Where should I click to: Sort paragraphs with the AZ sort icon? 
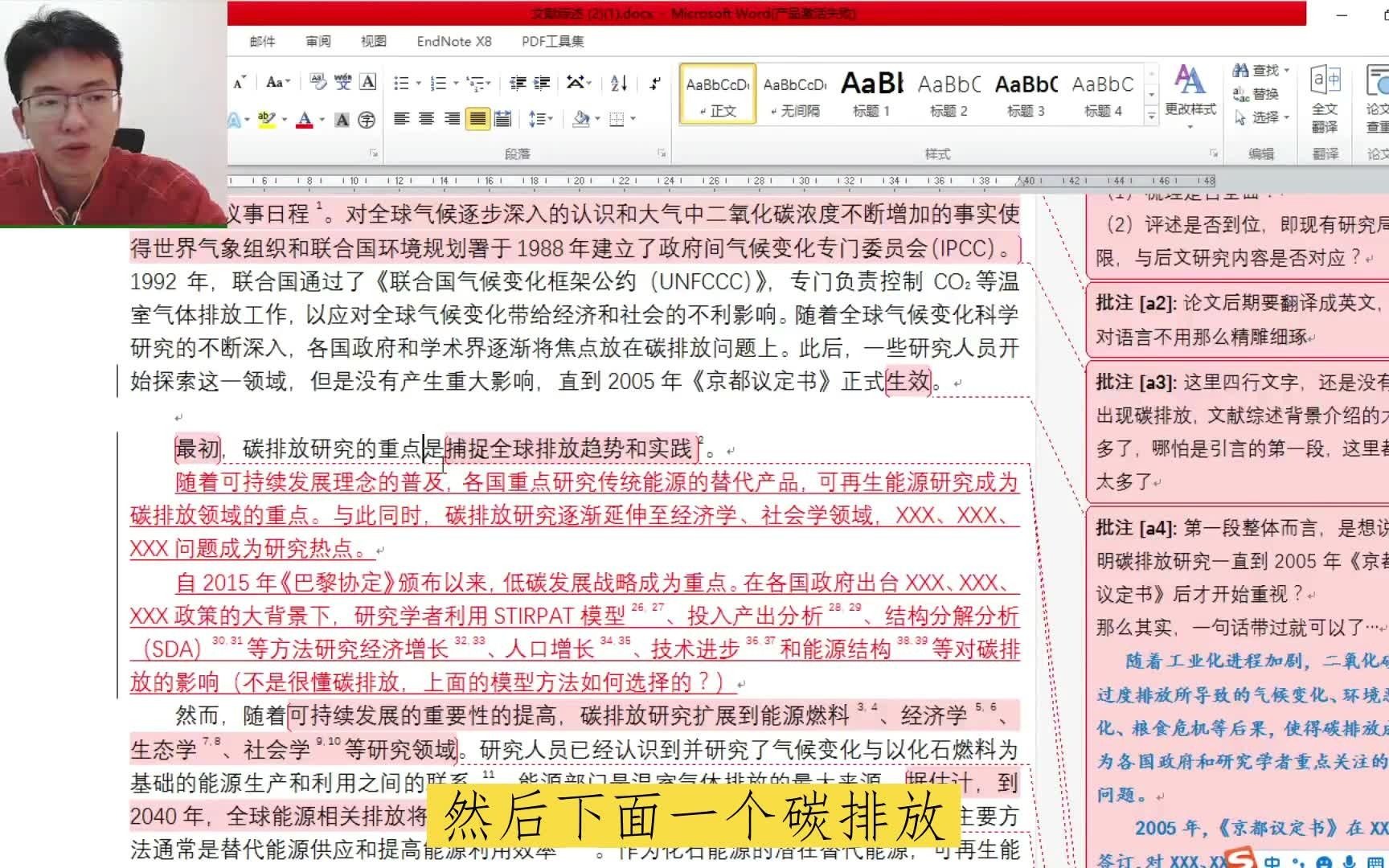tap(619, 82)
